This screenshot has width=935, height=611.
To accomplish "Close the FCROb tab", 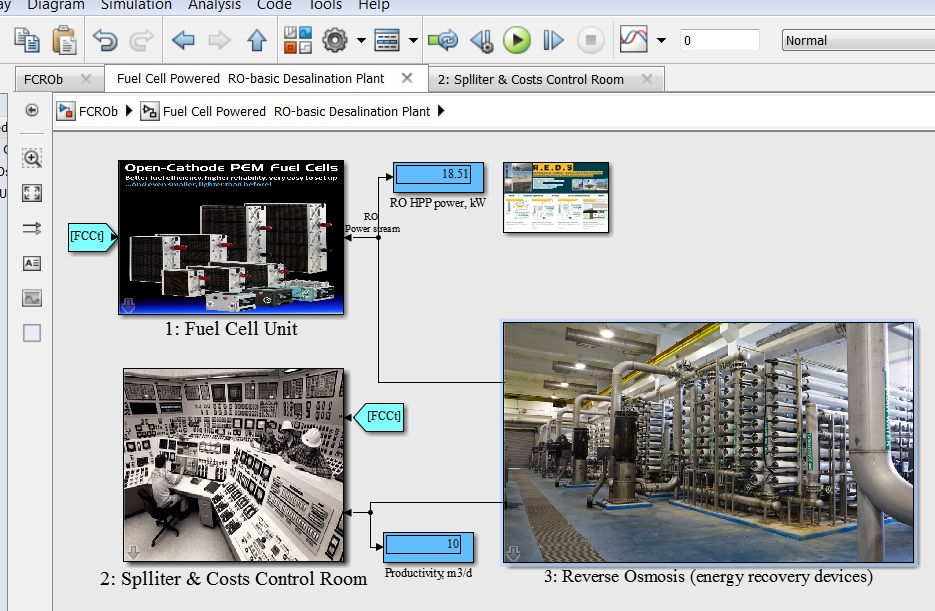I will coord(86,79).
